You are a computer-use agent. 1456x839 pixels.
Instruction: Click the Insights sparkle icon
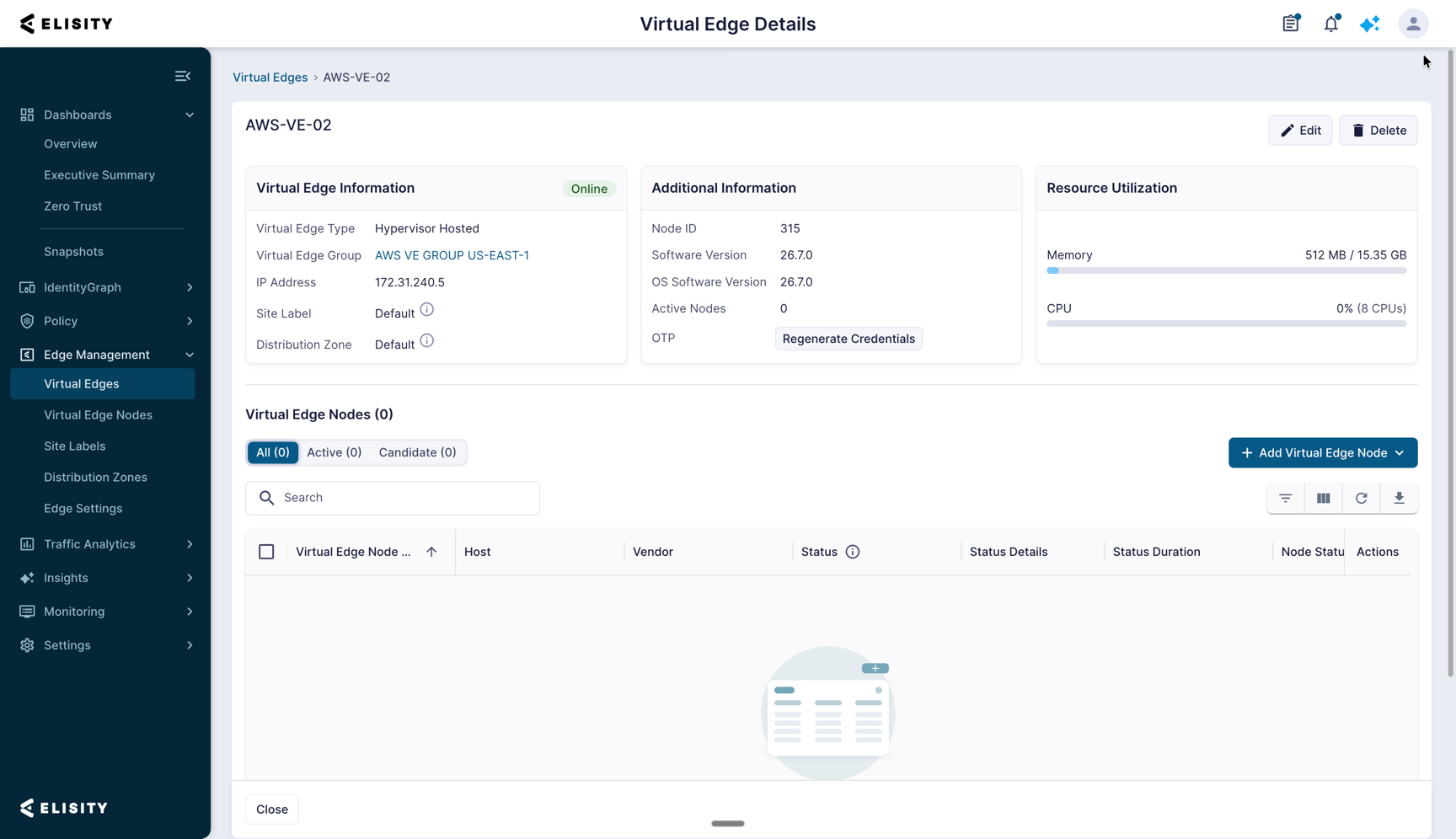(27, 578)
